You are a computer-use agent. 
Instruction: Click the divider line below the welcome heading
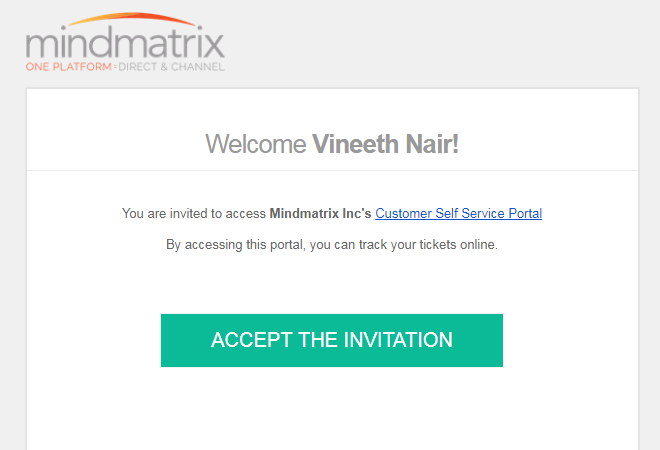tap(332, 170)
